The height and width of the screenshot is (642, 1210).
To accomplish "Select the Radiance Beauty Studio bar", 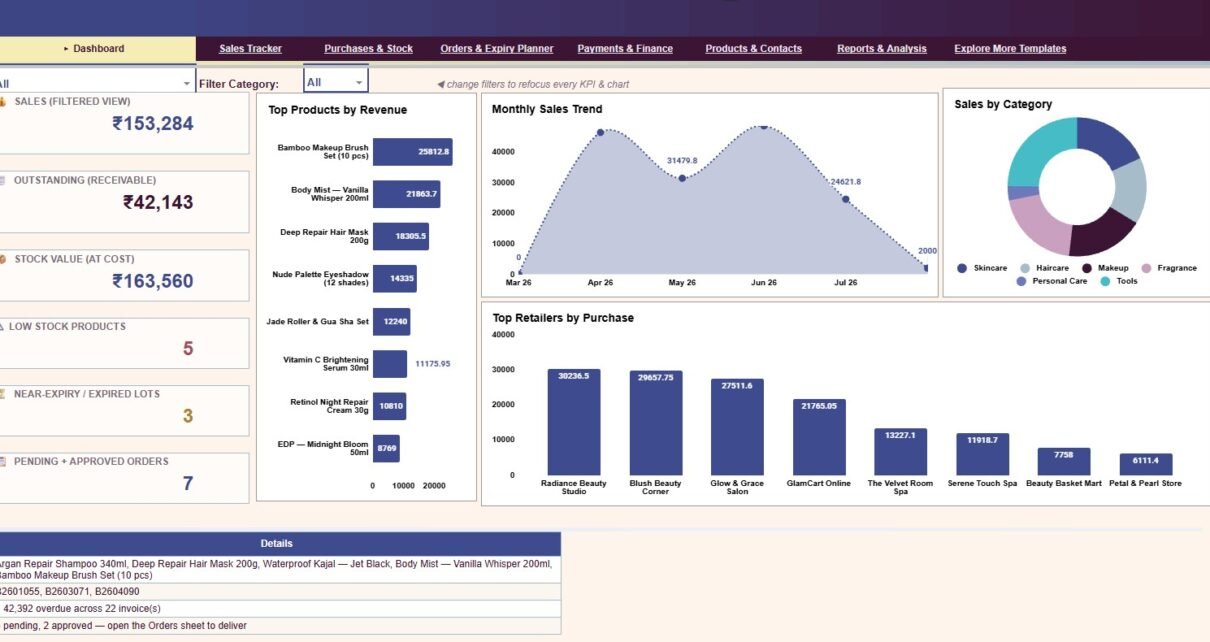I will click(574, 422).
